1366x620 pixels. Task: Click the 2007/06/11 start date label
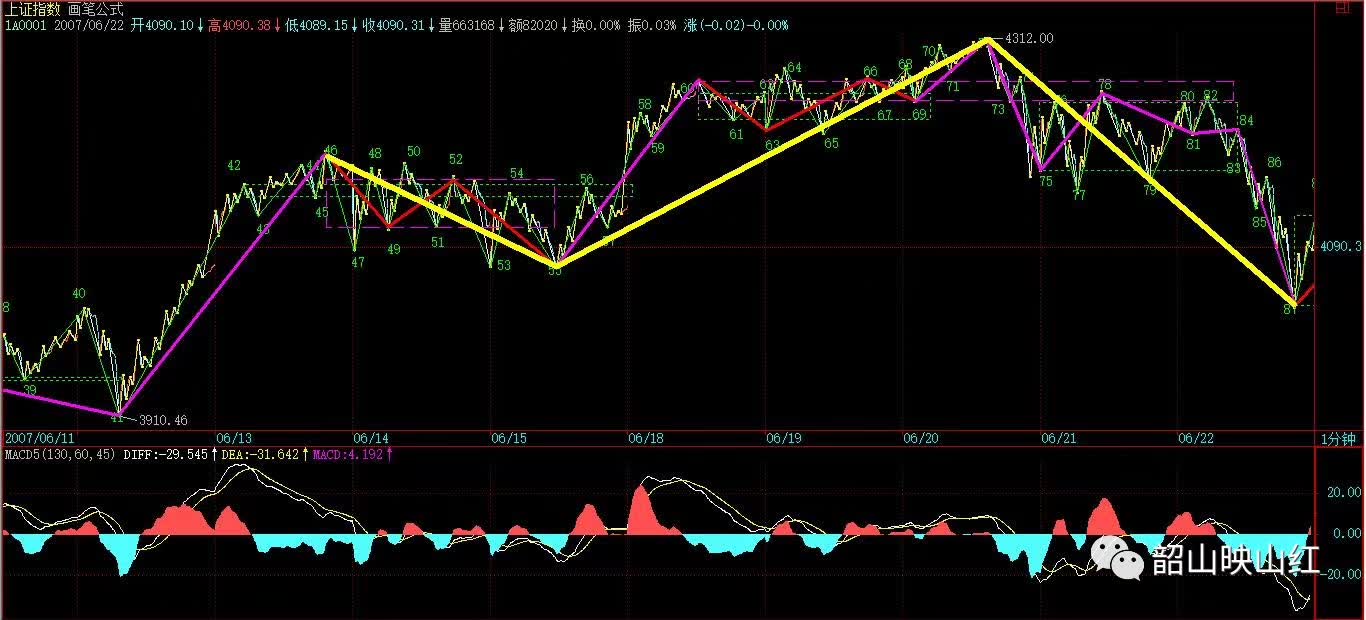pyautogui.click(x=40, y=439)
